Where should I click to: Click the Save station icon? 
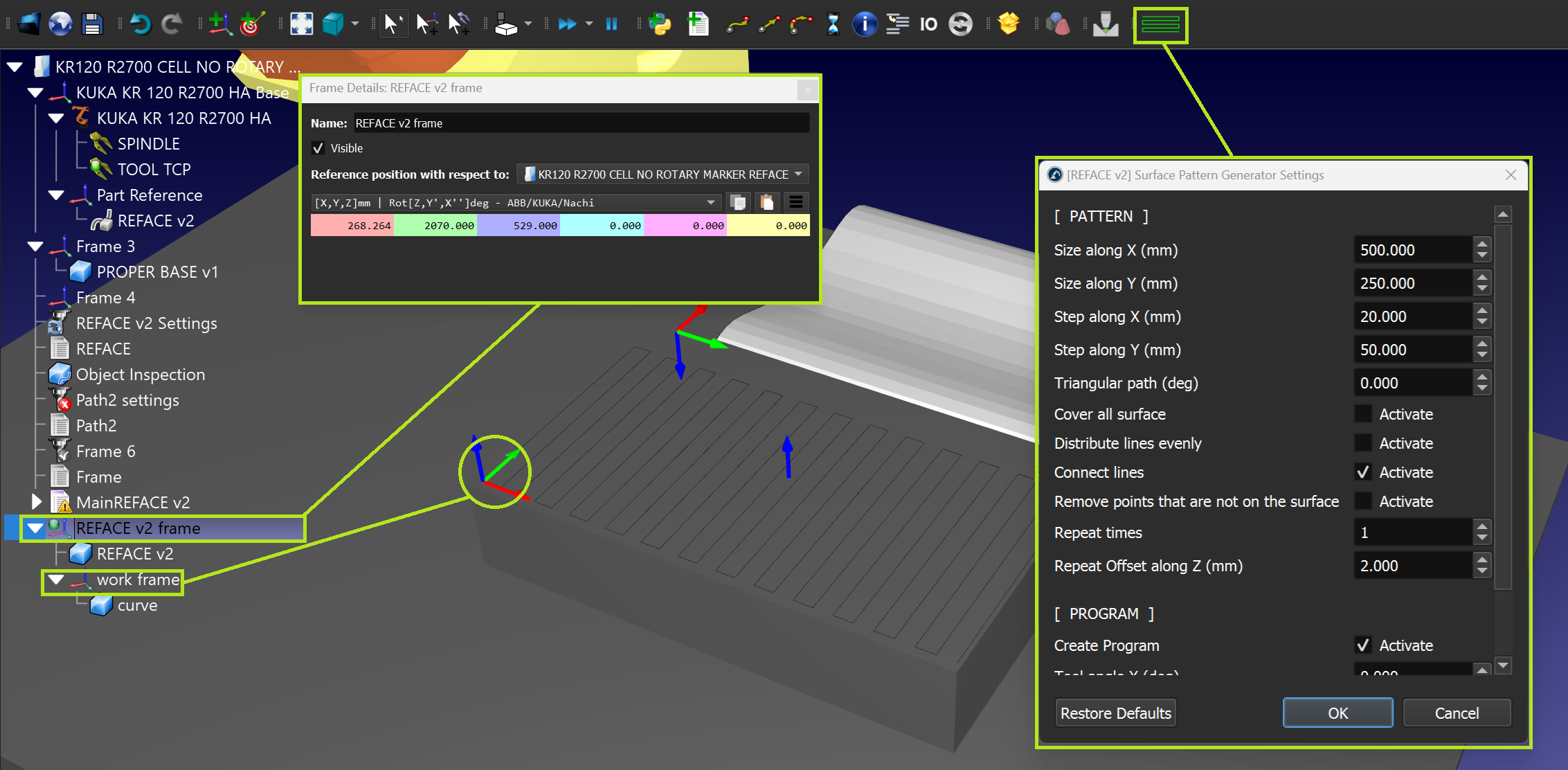(92, 25)
